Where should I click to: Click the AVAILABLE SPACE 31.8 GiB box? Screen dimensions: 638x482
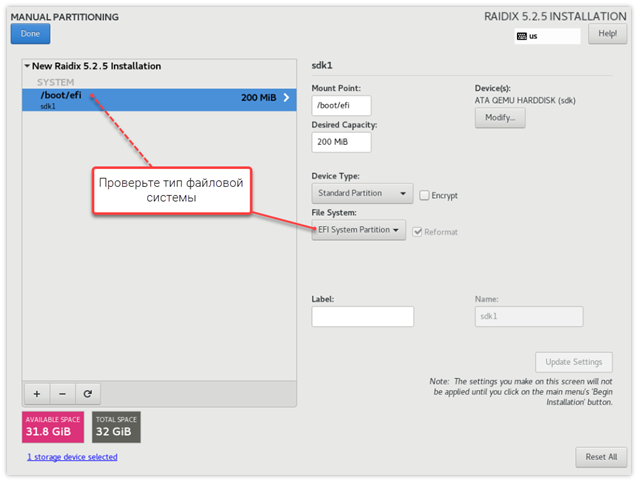[53, 427]
